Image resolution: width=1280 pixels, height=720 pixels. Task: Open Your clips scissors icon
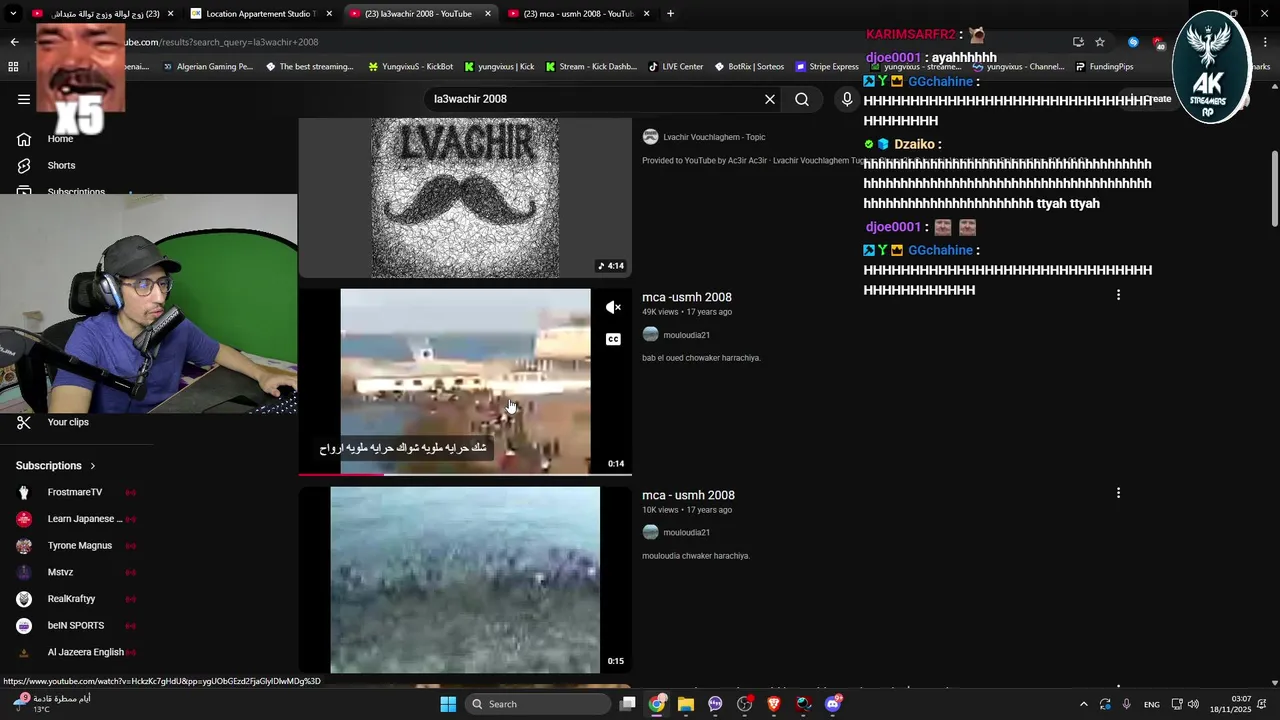point(24,422)
